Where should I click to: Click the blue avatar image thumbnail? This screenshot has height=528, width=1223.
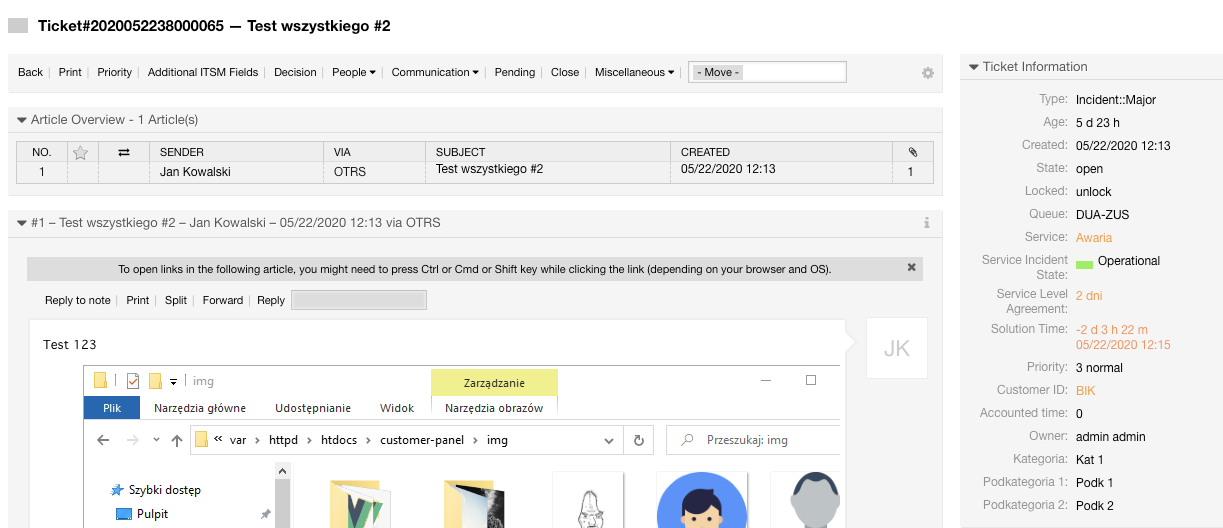(702, 500)
